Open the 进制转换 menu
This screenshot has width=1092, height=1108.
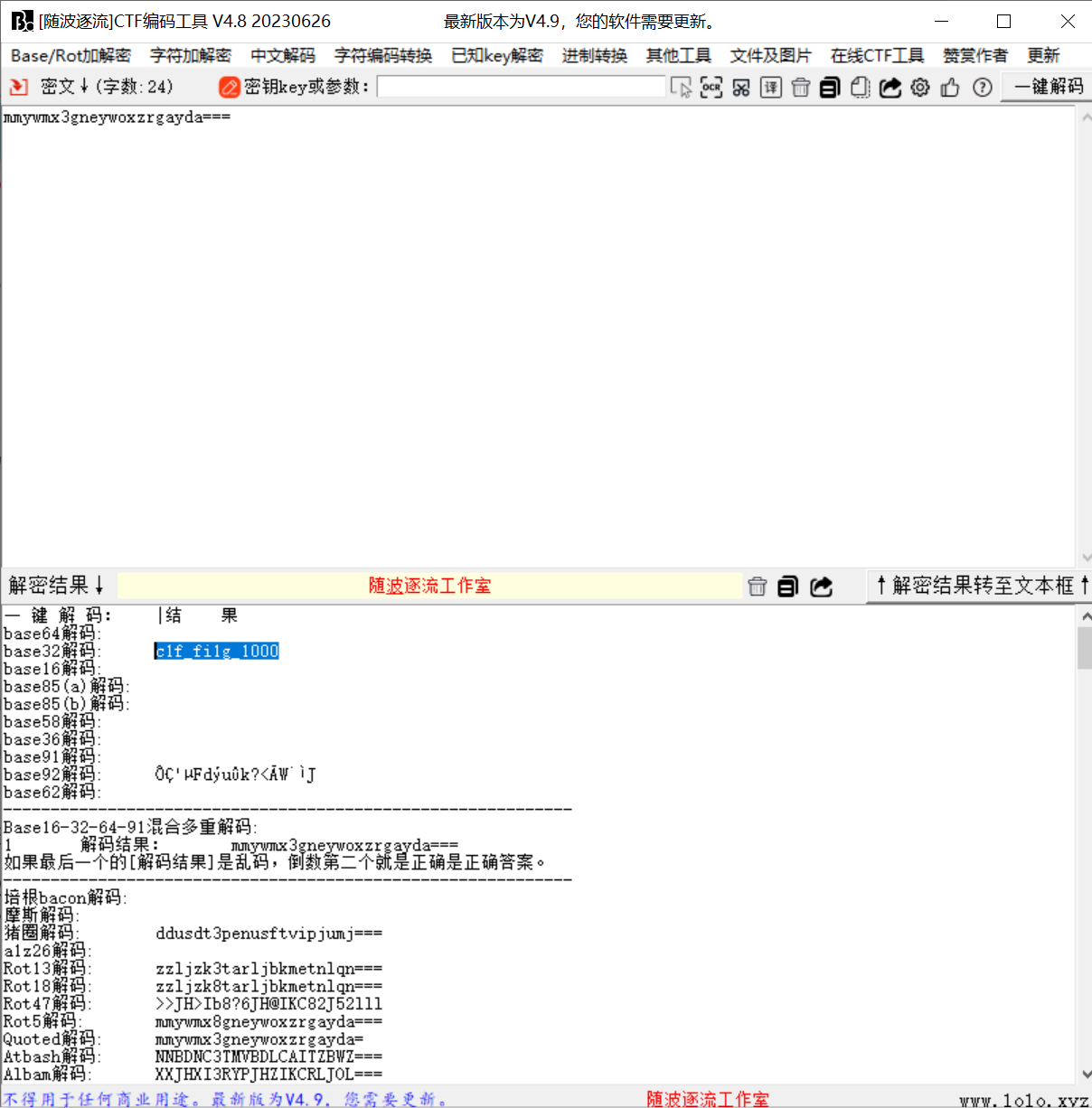tap(595, 56)
